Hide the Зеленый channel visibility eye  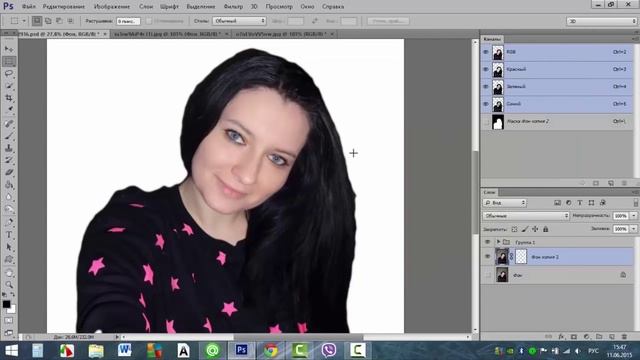tap(486, 87)
